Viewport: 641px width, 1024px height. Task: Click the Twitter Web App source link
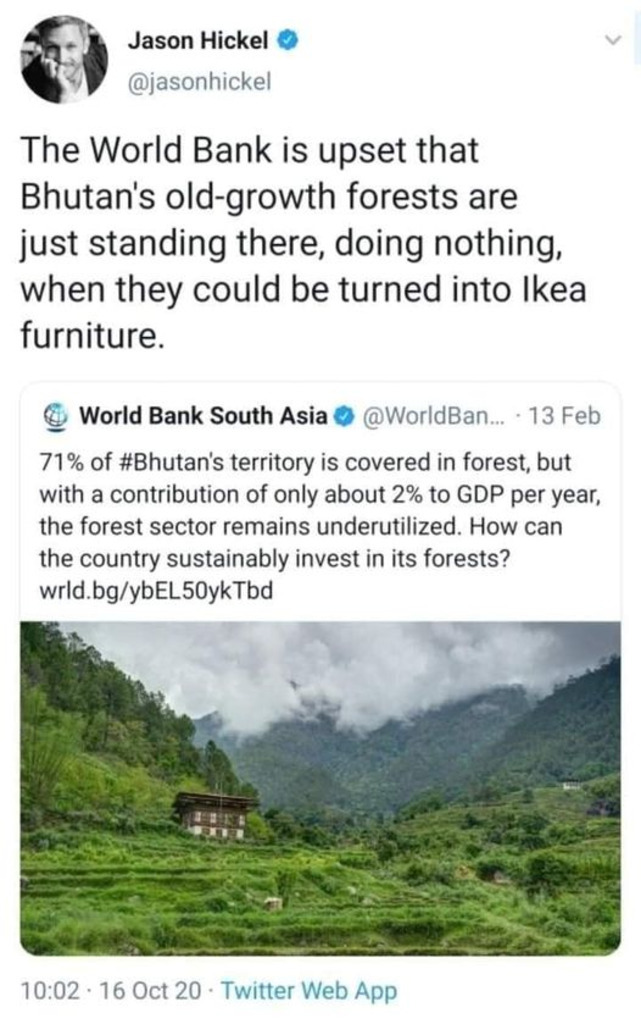click(308, 991)
